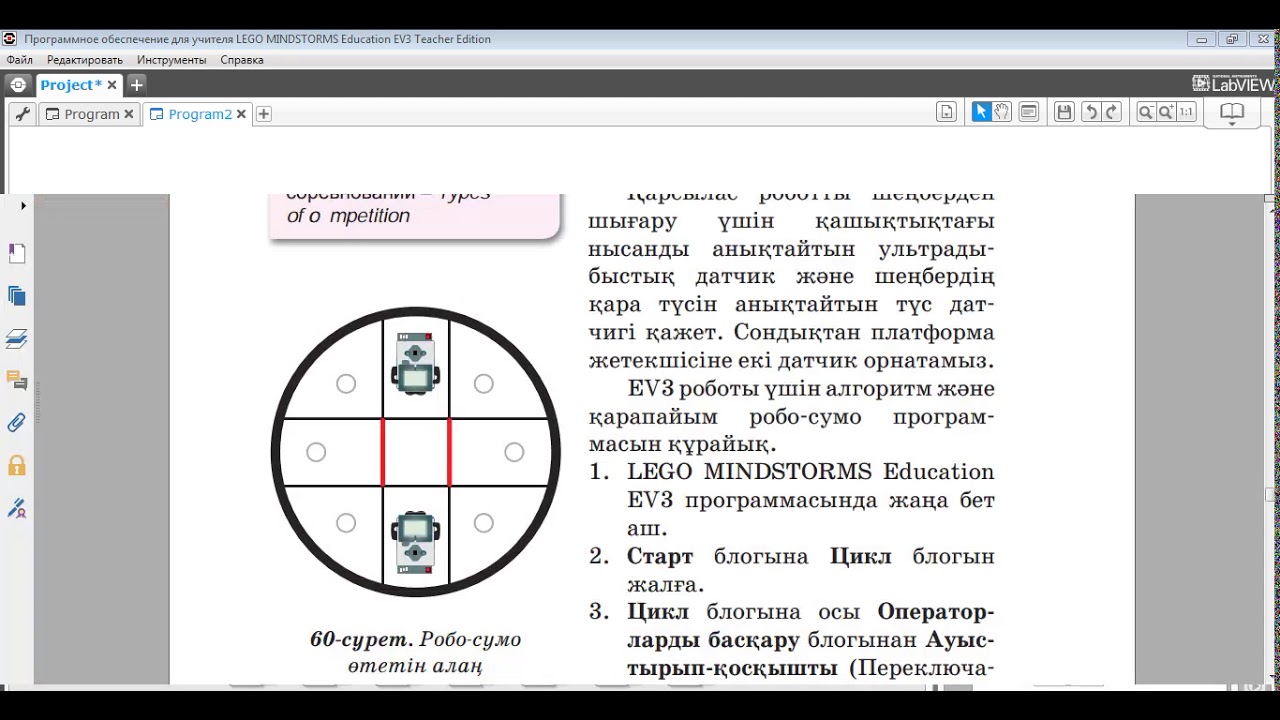Open project properties wrench icon
The image size is (1280, 720).
point(22,114)
